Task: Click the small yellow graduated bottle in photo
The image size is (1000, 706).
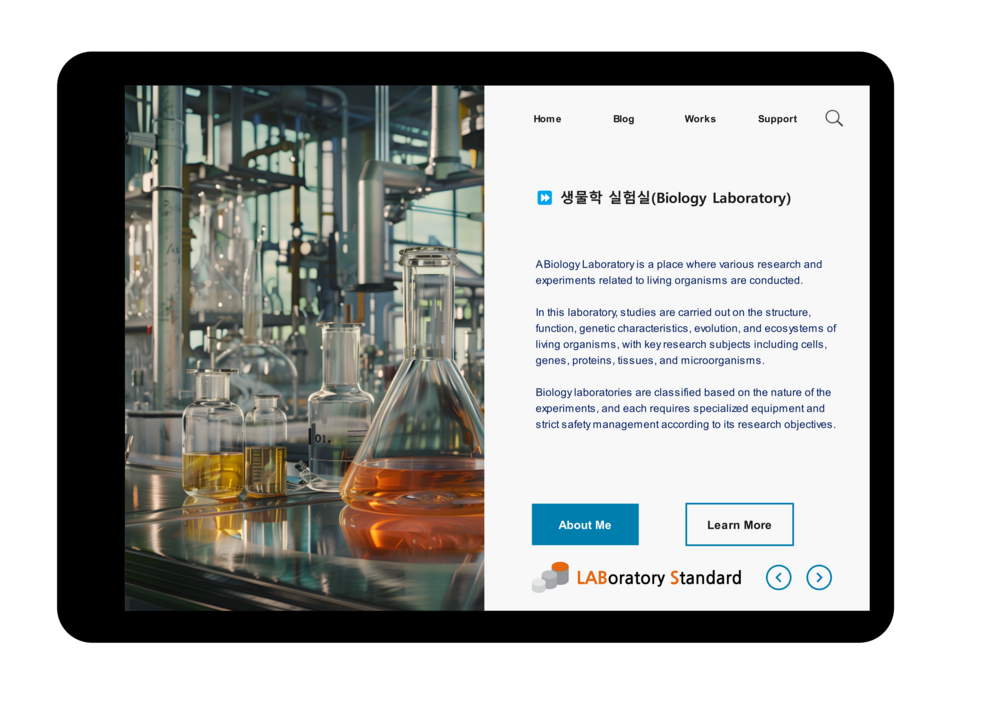Action: [x=265, y=450]
